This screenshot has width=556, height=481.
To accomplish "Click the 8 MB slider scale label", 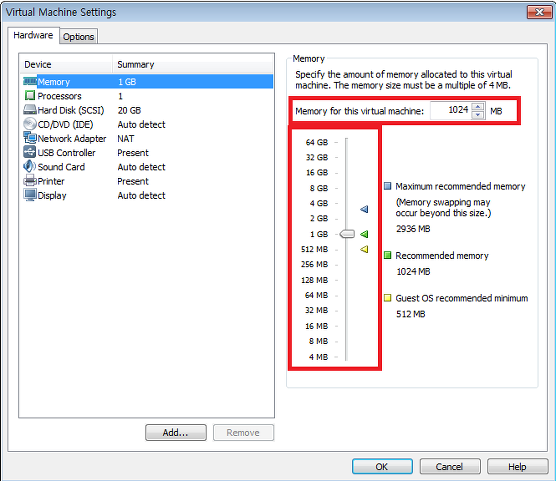I will [x=318, y=341].
